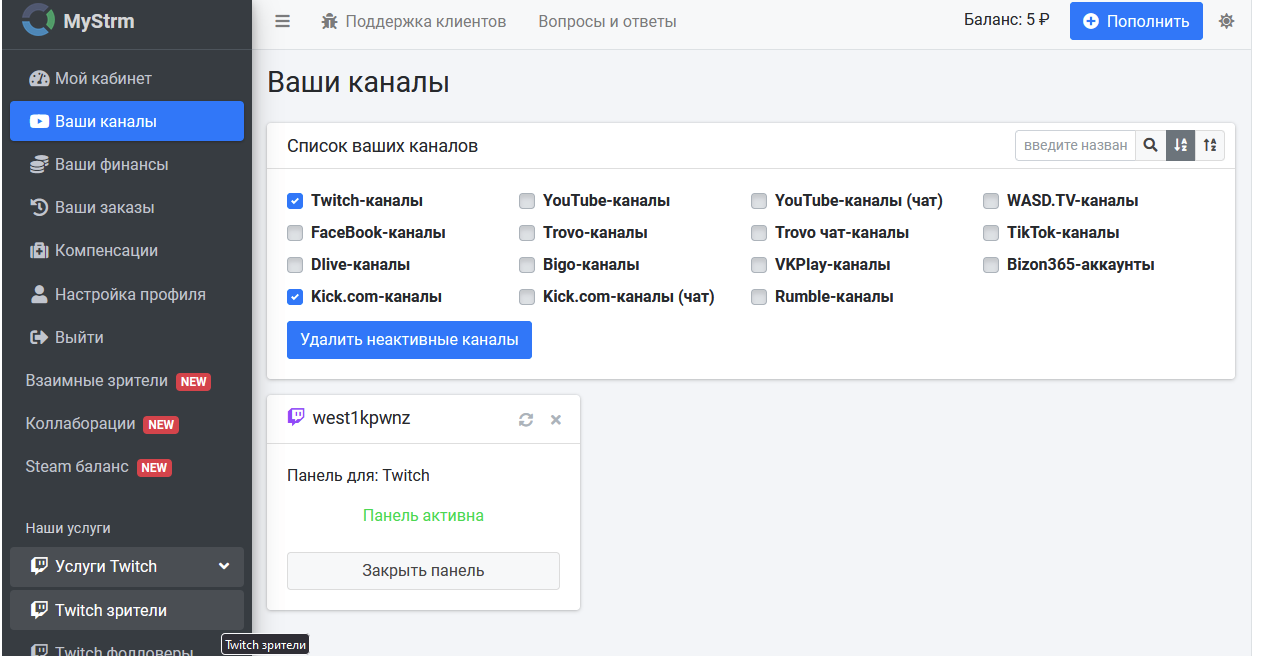Image resolution: width=1274 pixels, height=656 pixels.
Task: Sort channels ascending with the highlighted sort icon
Action: pos(1181,146)
